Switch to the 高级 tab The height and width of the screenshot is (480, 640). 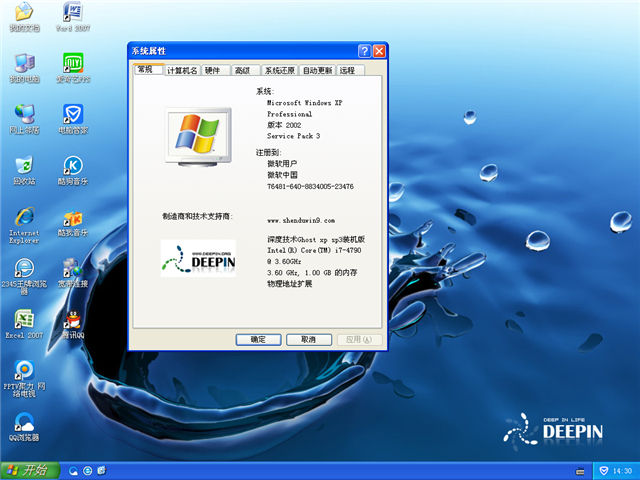(x=245, y=70)
